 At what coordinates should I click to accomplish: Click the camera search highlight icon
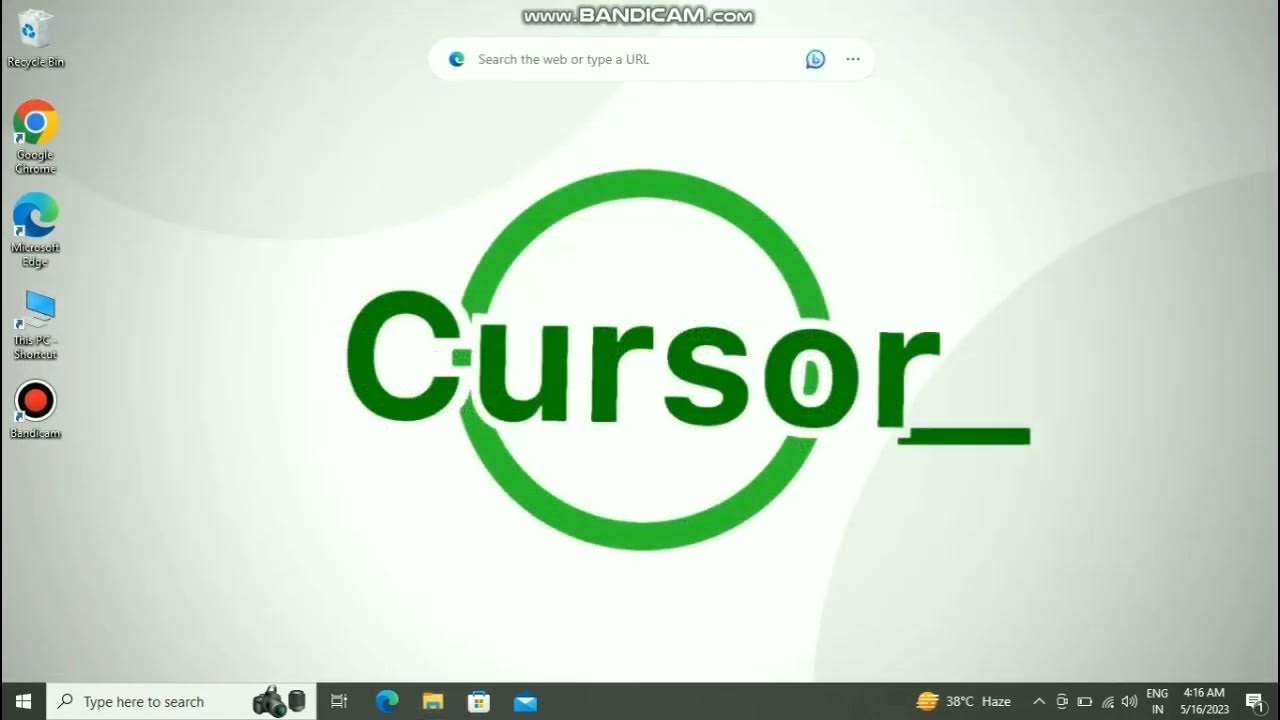click(x=279, y=701)
